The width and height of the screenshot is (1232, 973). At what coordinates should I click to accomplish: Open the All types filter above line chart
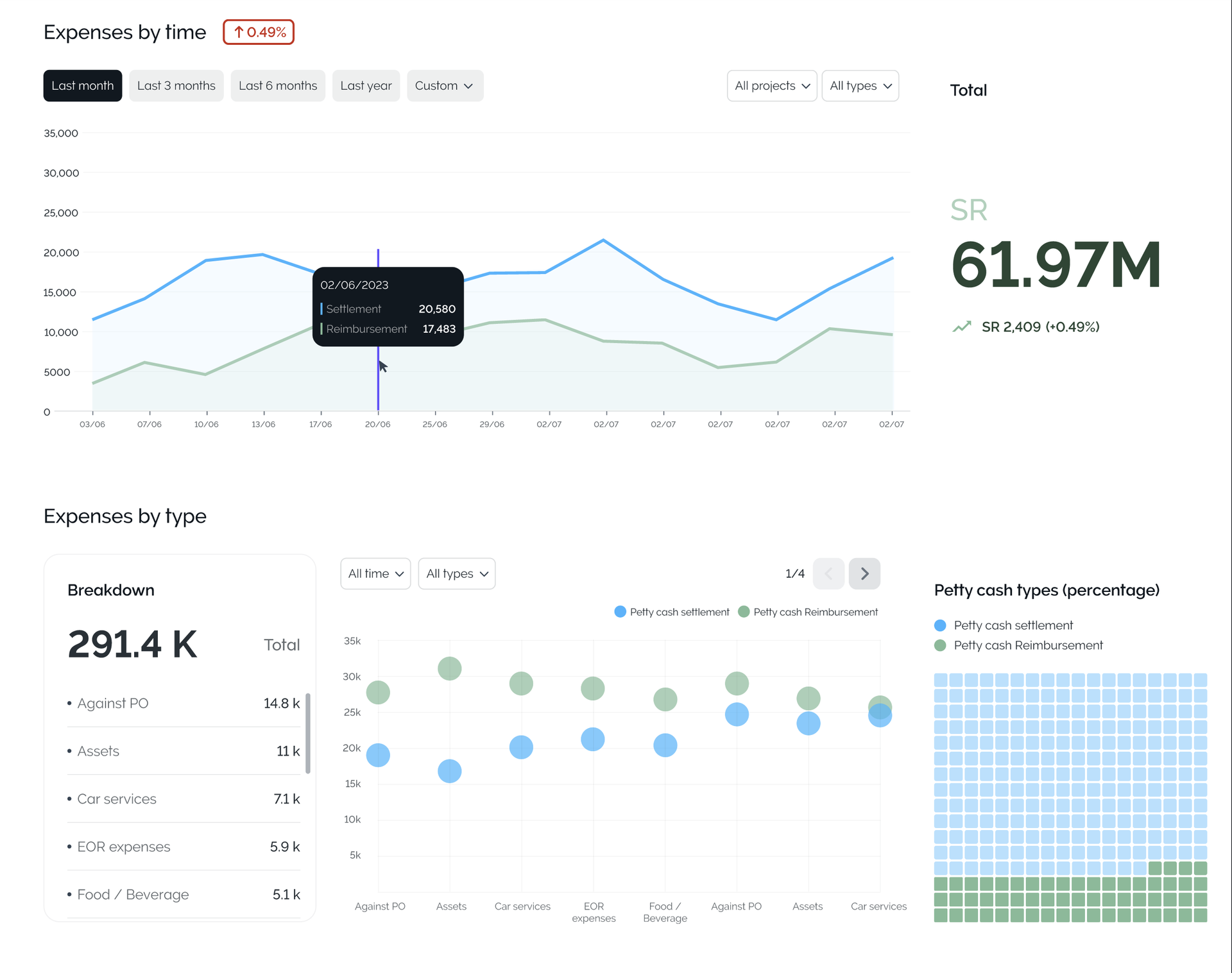(860, 86)
